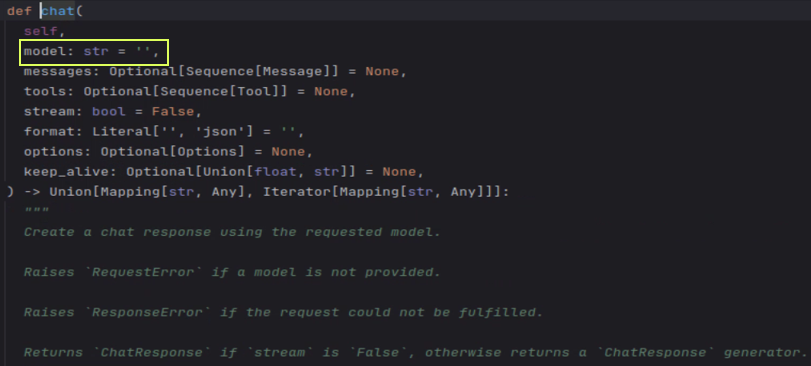This screenshot has height=366, width=811.
Task: Click 'options' parameter name
Action: point(54,152)
